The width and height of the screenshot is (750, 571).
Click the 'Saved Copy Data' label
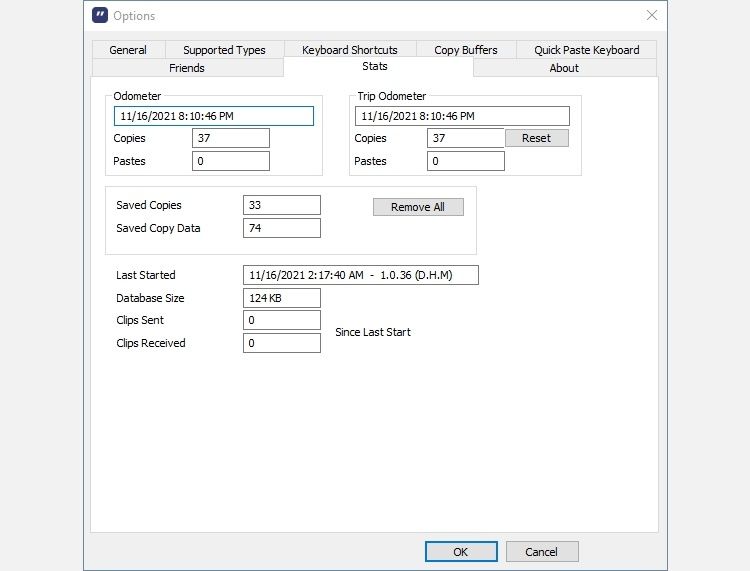pyautogui.click(x=158, y=228)
